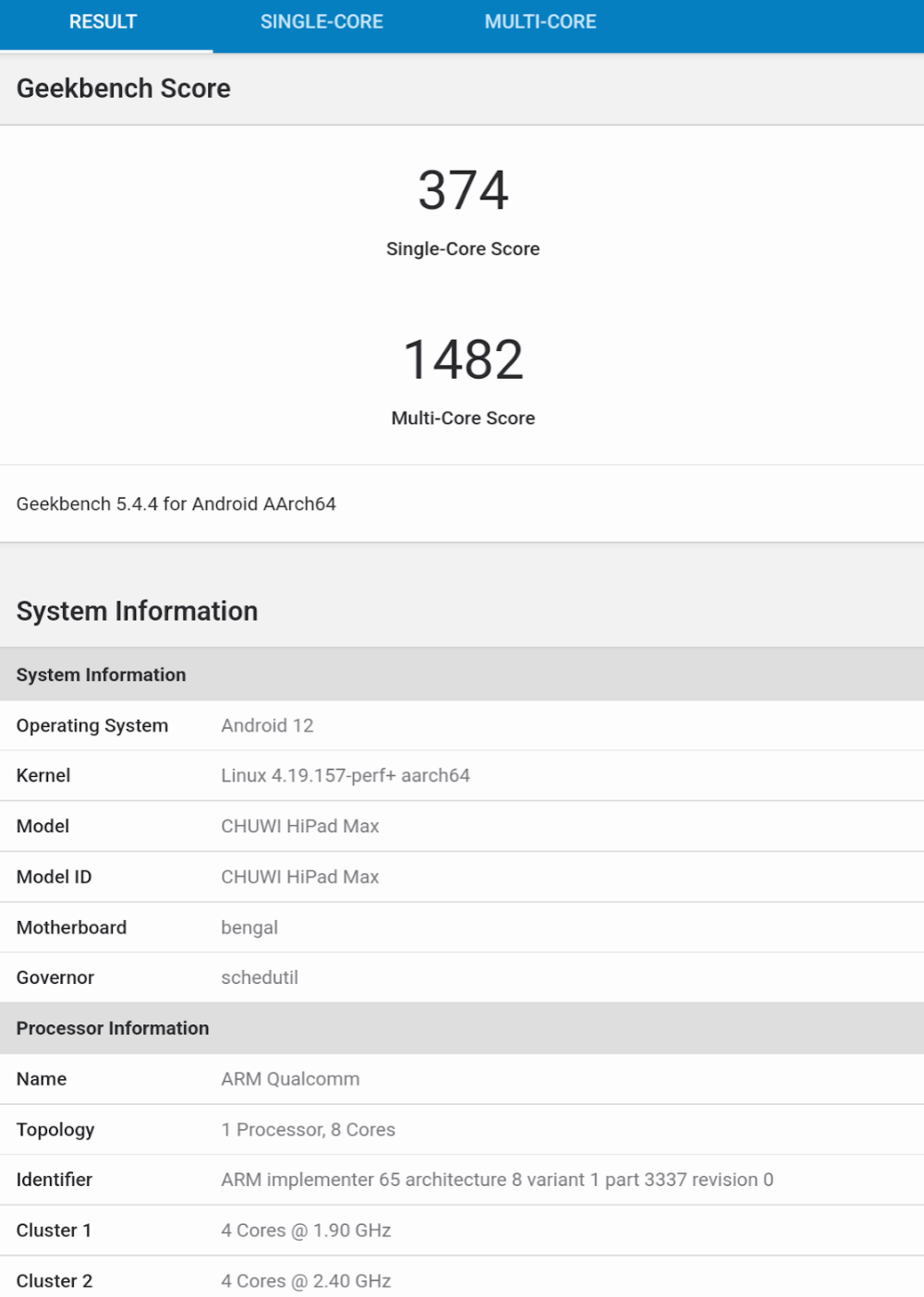The image size is (924, 1297).
Task: Select the Operating System row value Android 12
Action: tap(267, 725)
